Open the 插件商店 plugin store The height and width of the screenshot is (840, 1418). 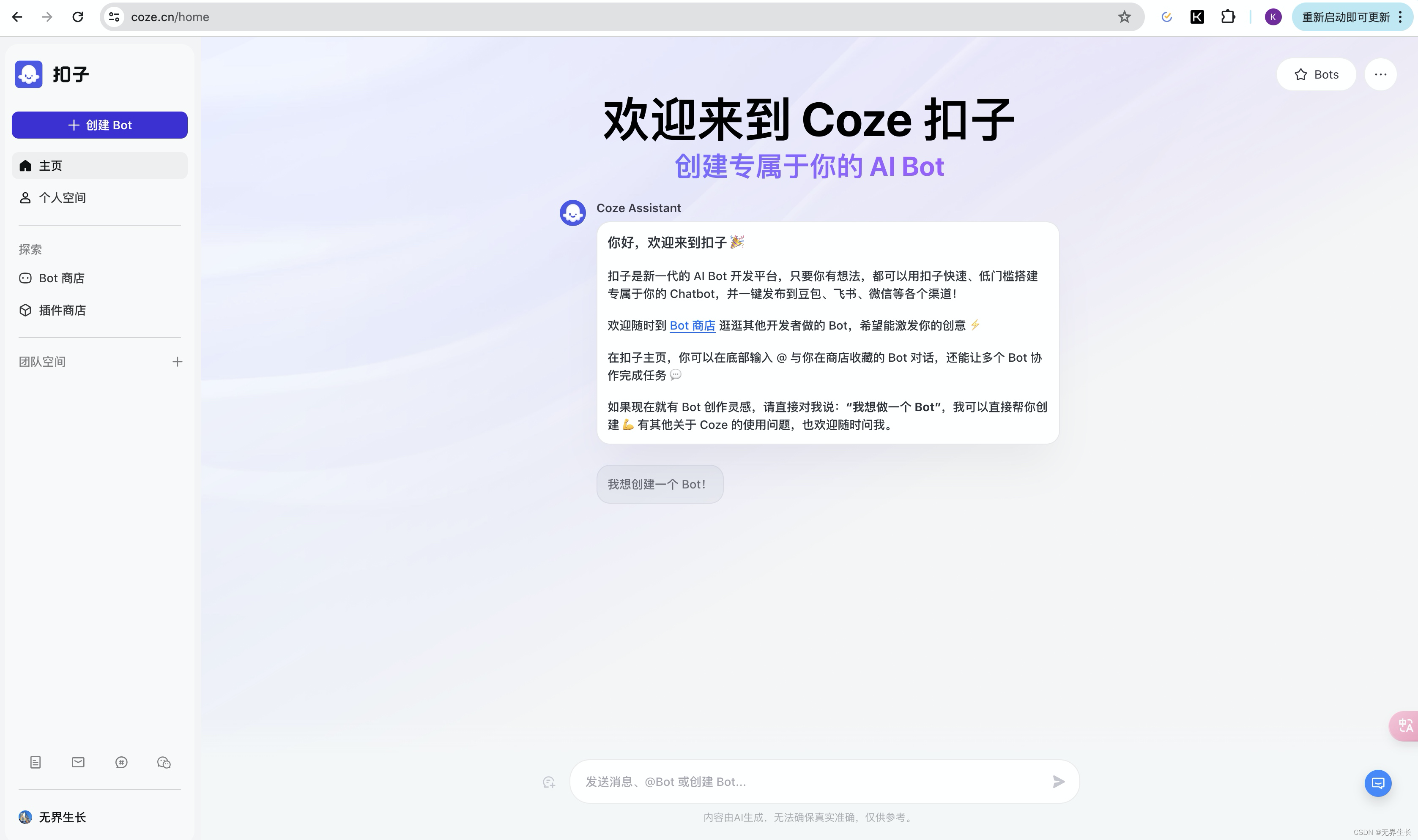point(62,310)
